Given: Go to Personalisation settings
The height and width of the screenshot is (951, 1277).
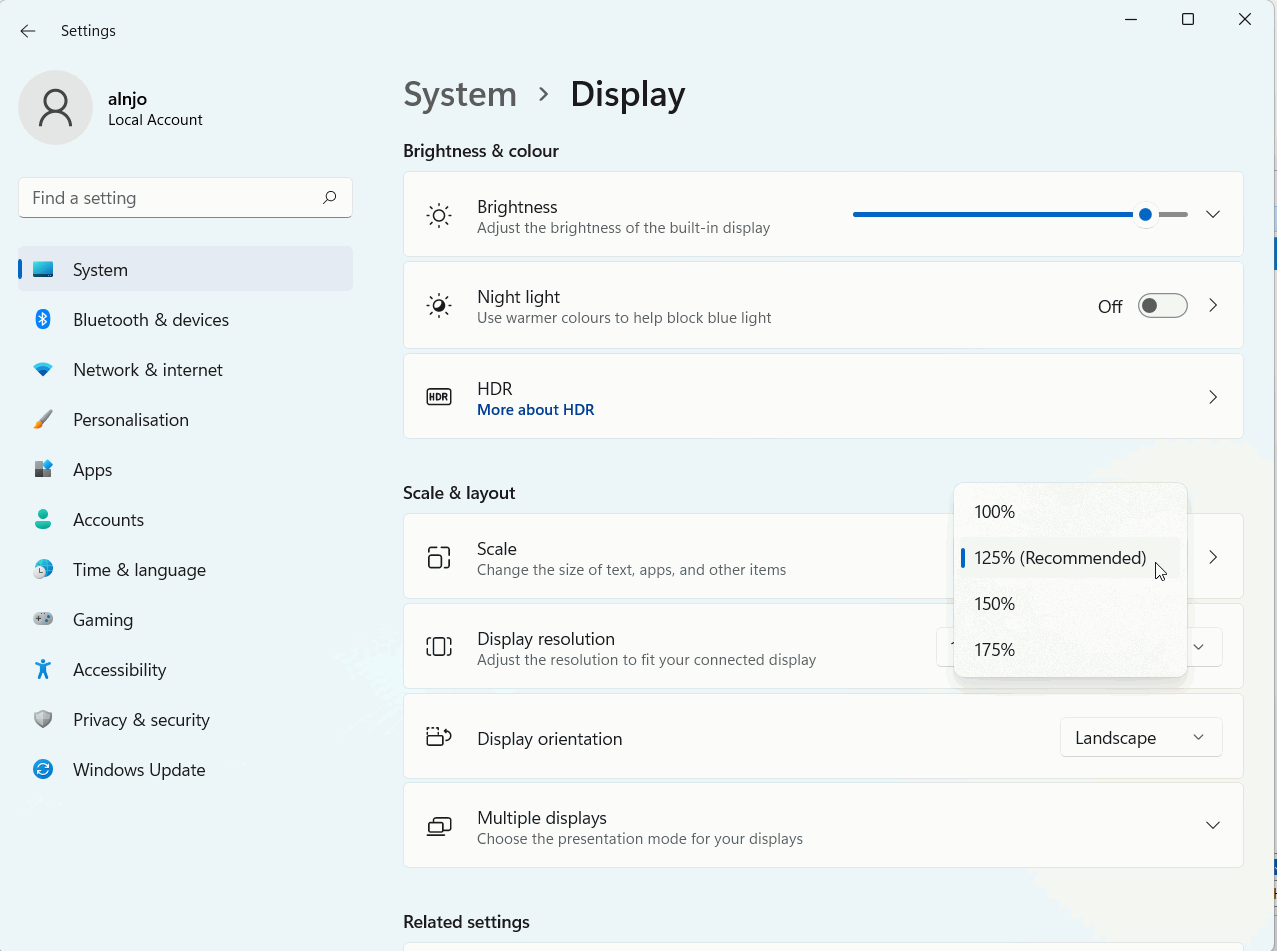Looking at the screenshot, I should point(185,420).
